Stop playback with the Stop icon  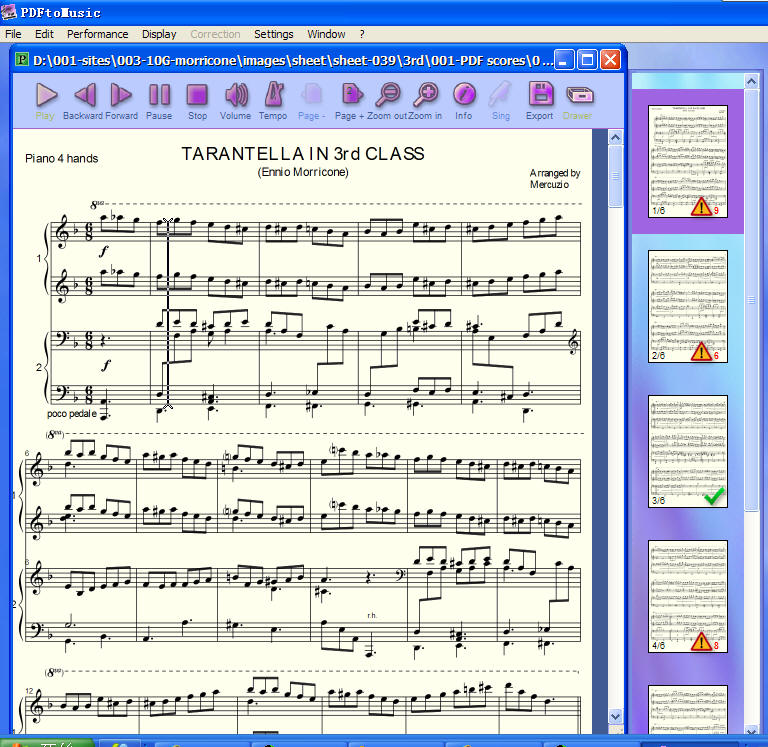coord(197,101)
